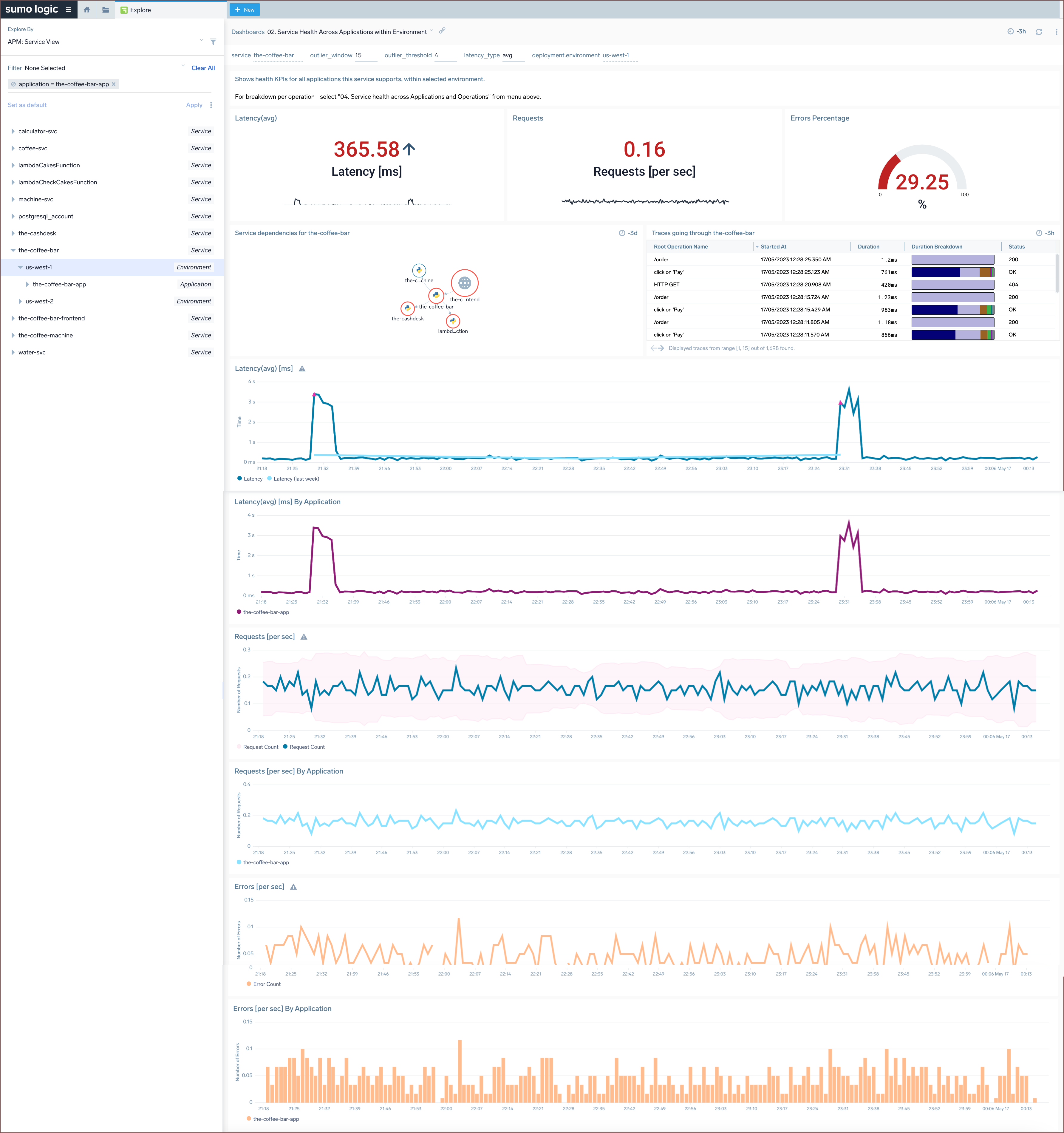Open the HTTP GET trace row
This screenshot has height=1133, width=1064.
pyautogui.click(x=851, y=285)
